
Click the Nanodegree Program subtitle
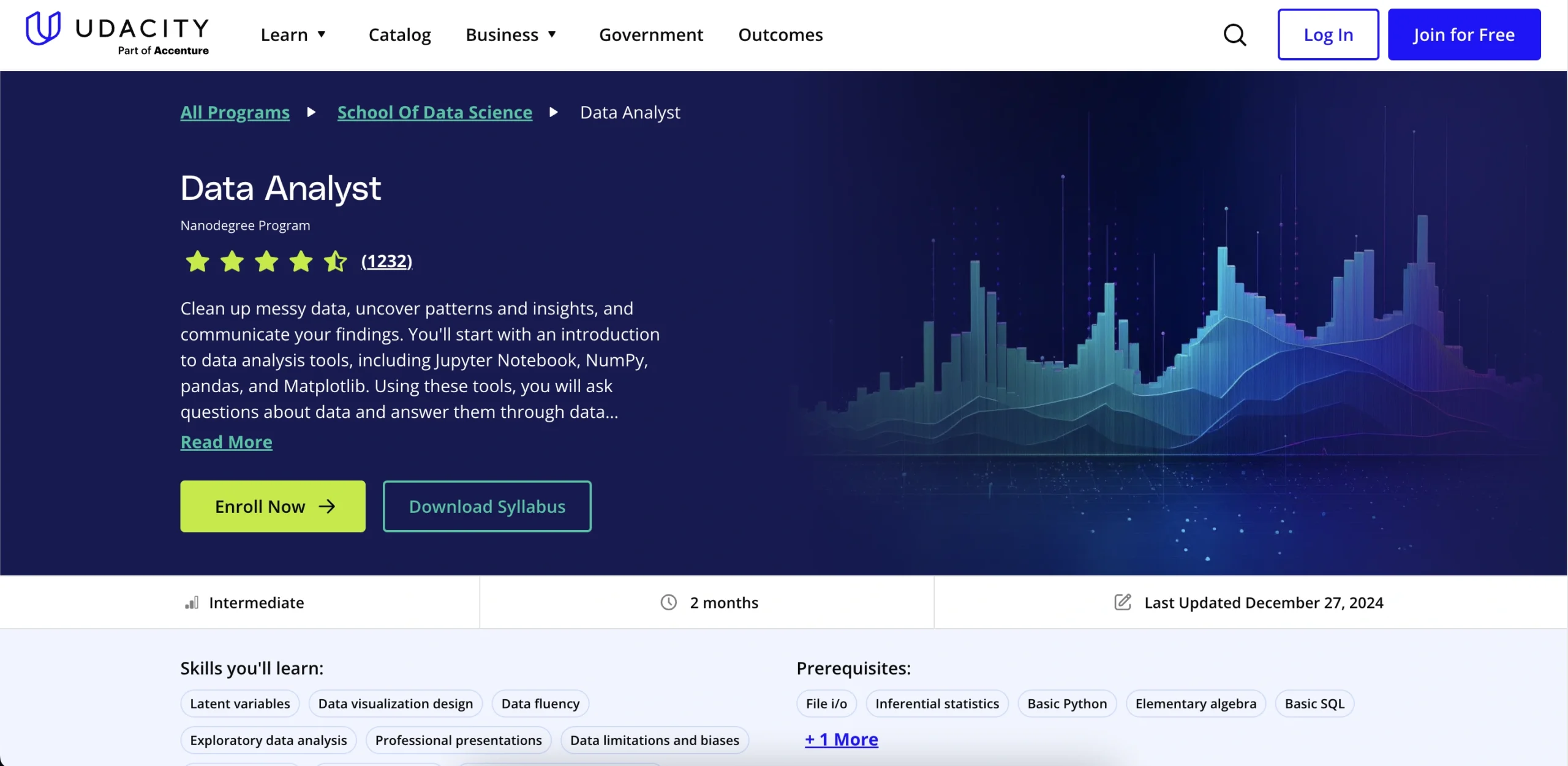click(x=245, y=225)
